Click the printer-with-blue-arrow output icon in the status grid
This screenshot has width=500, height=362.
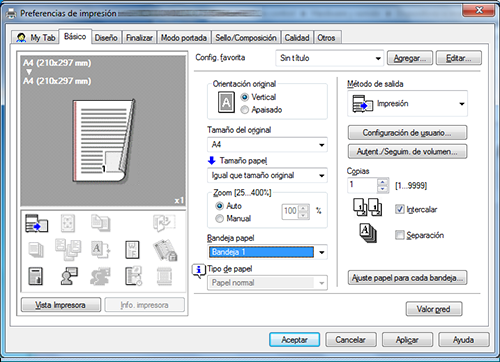(37, 223)
